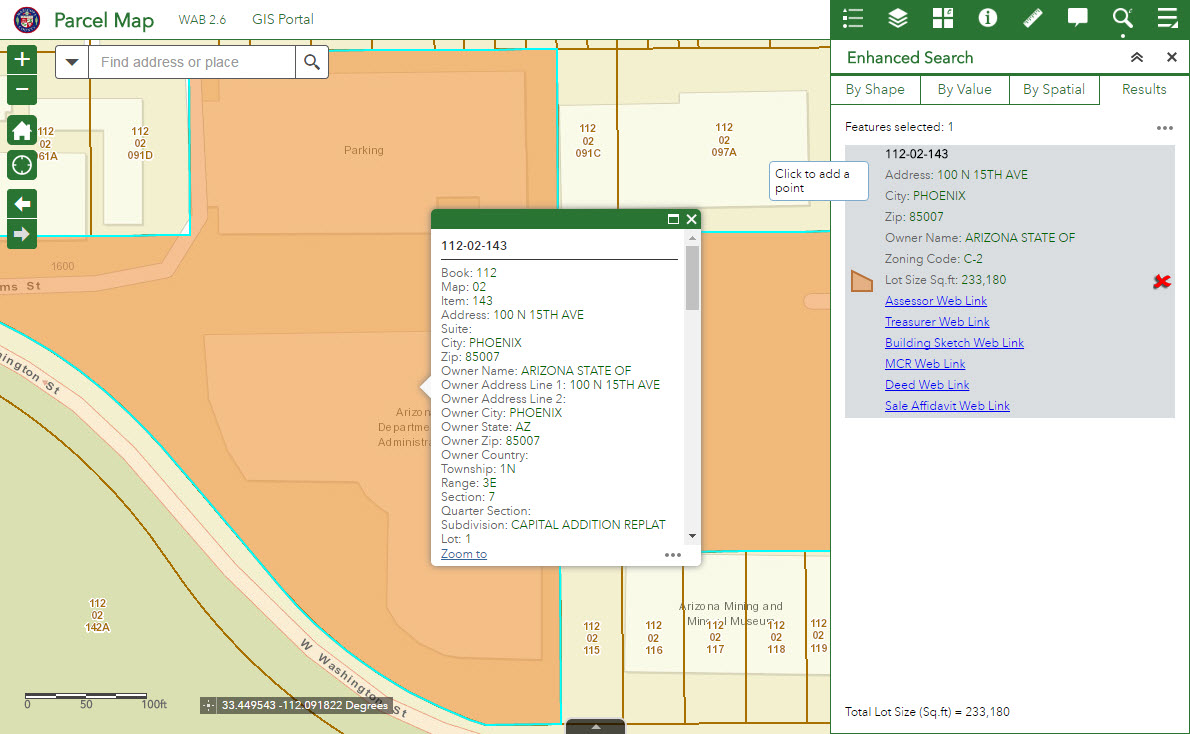Remove result with red X icon
Screen dimensions: 1190x734
(1161, 282)
